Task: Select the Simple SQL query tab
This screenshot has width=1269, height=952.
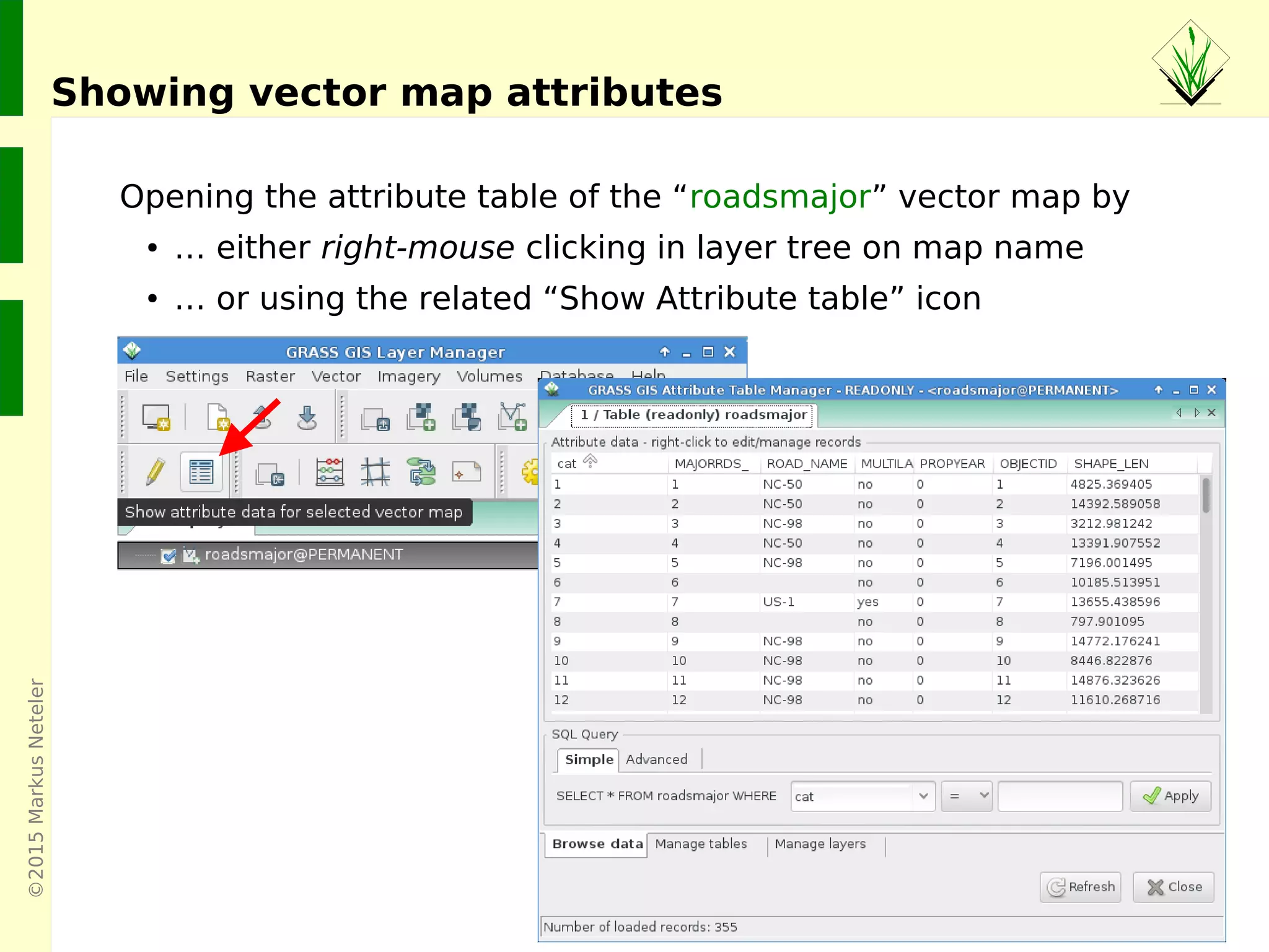Action: 589,759
